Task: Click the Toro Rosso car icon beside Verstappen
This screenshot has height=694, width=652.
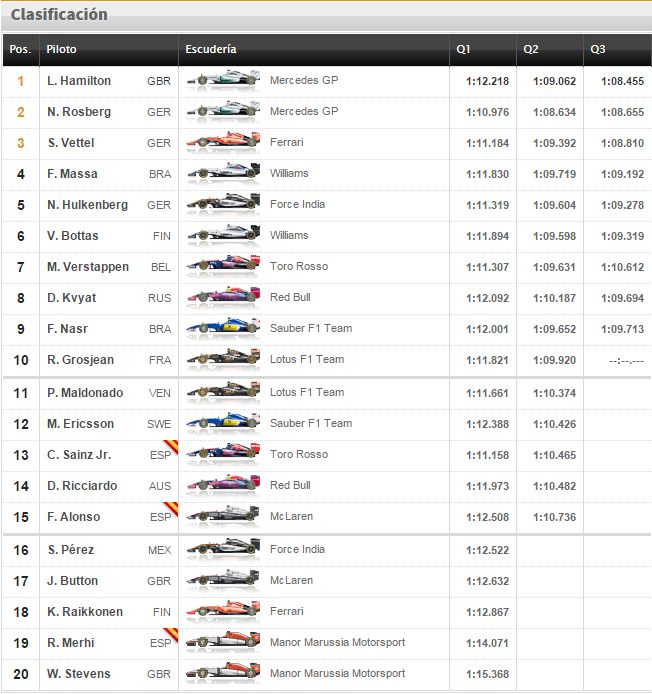Action: [223, 265]
